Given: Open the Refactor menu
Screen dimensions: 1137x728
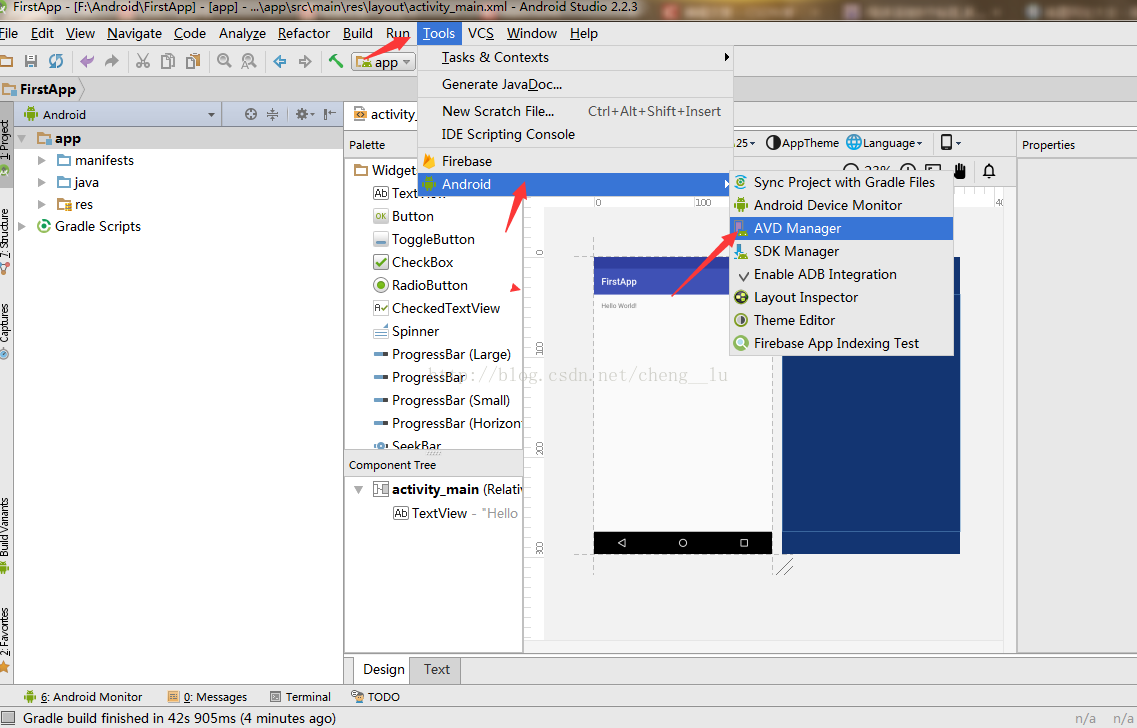Looking at the screenshot, I should click(x=304, y=33).
